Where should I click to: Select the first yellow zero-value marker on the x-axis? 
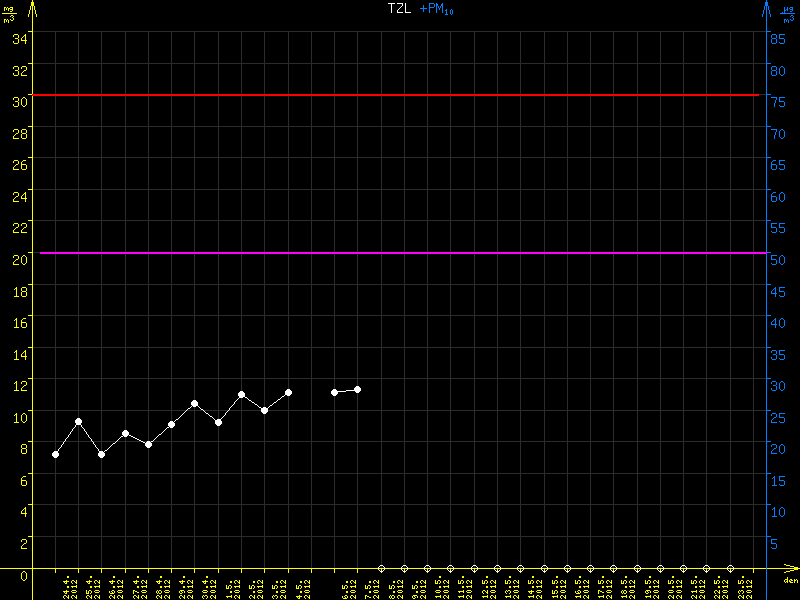381,568
